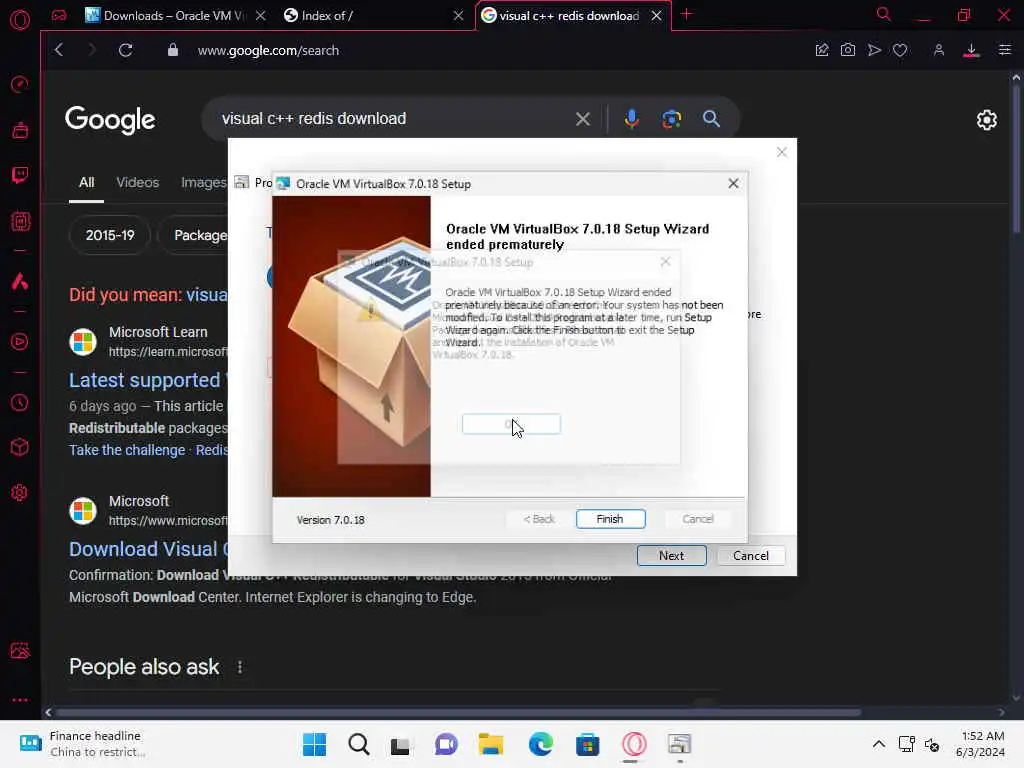This screenshot has width=1024, height=768.
Task: Take a snapshot with the camera icon
Action: (x=848, y=50)
